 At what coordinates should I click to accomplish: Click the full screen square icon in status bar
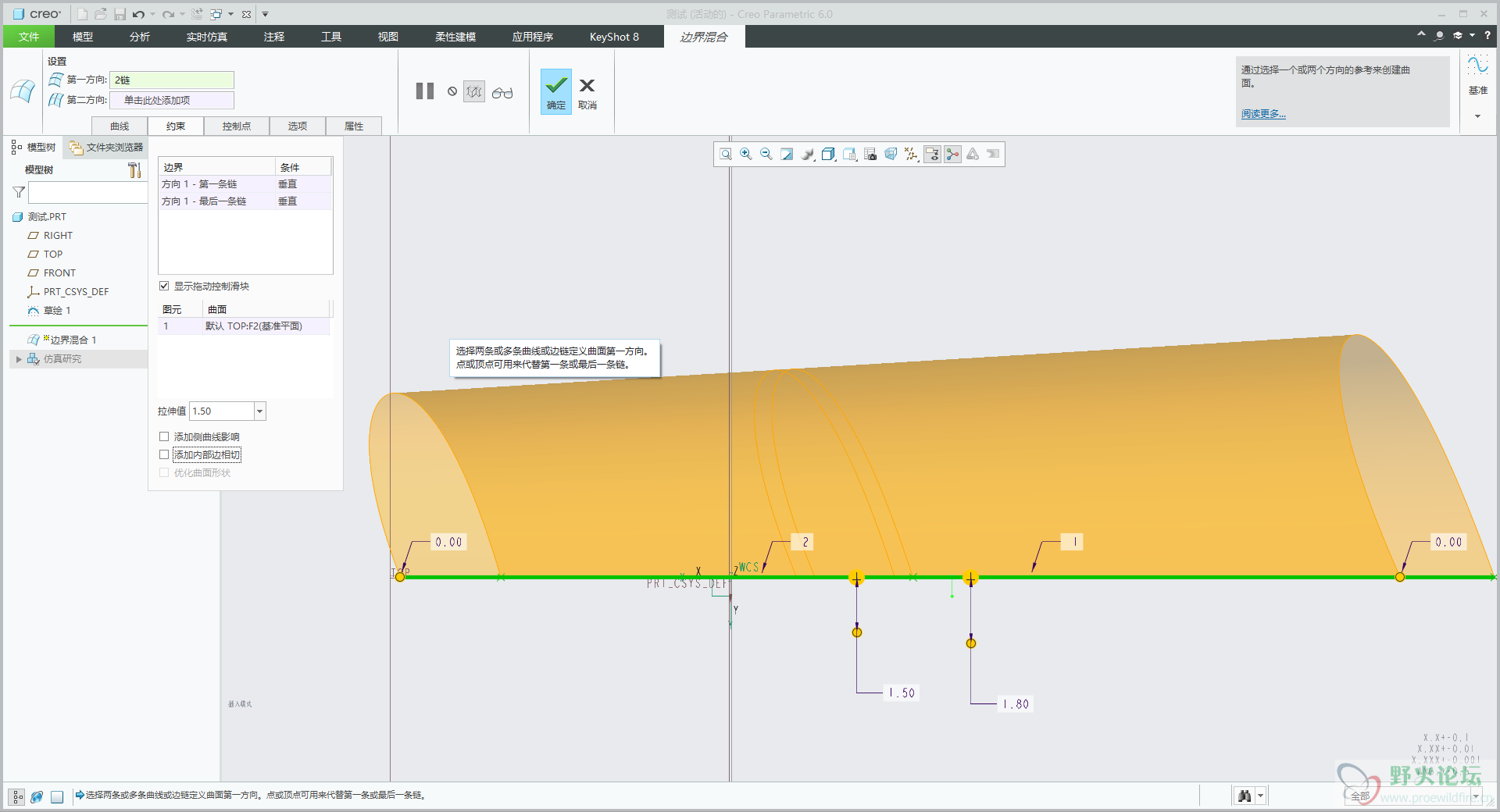pyautogui.click(x=57, y=796)
